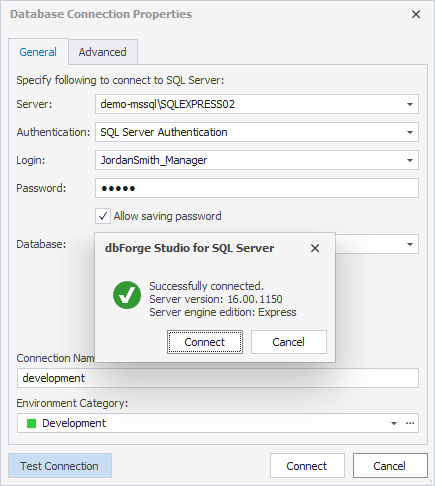Click the 'Successfully connected.' message text

pos(206,286)
